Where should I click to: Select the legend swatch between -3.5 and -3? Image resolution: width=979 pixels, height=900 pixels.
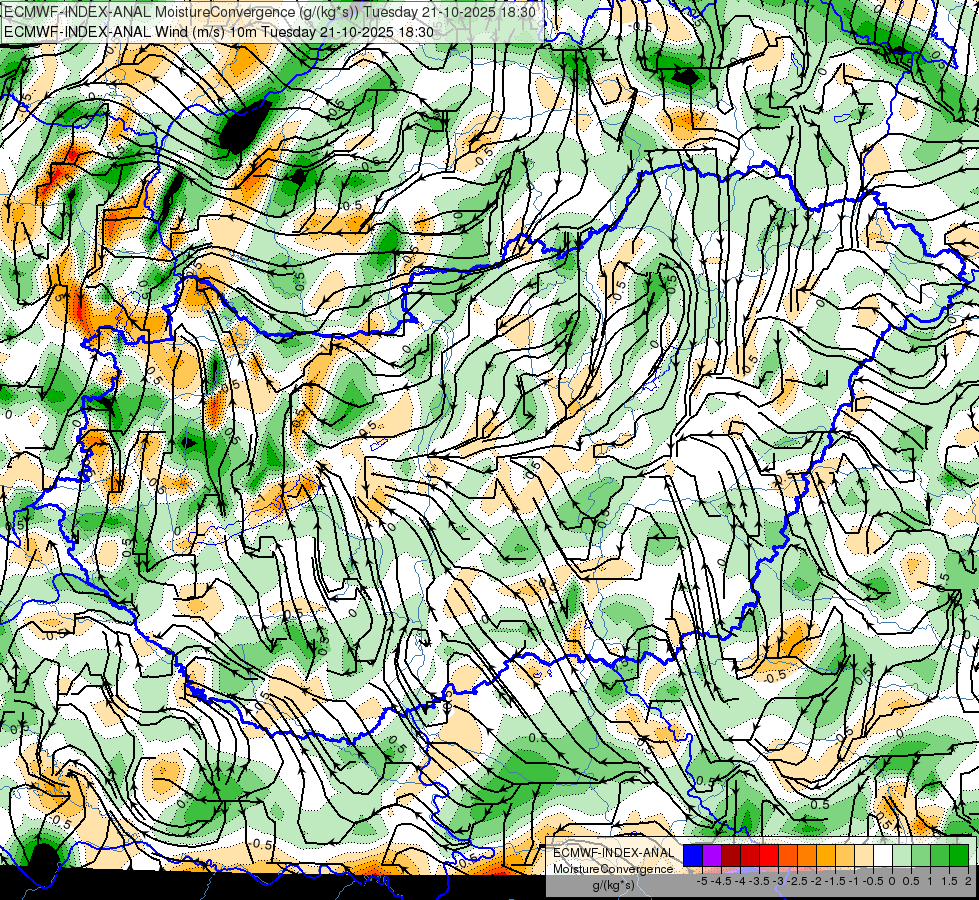(x=769, y=856)
